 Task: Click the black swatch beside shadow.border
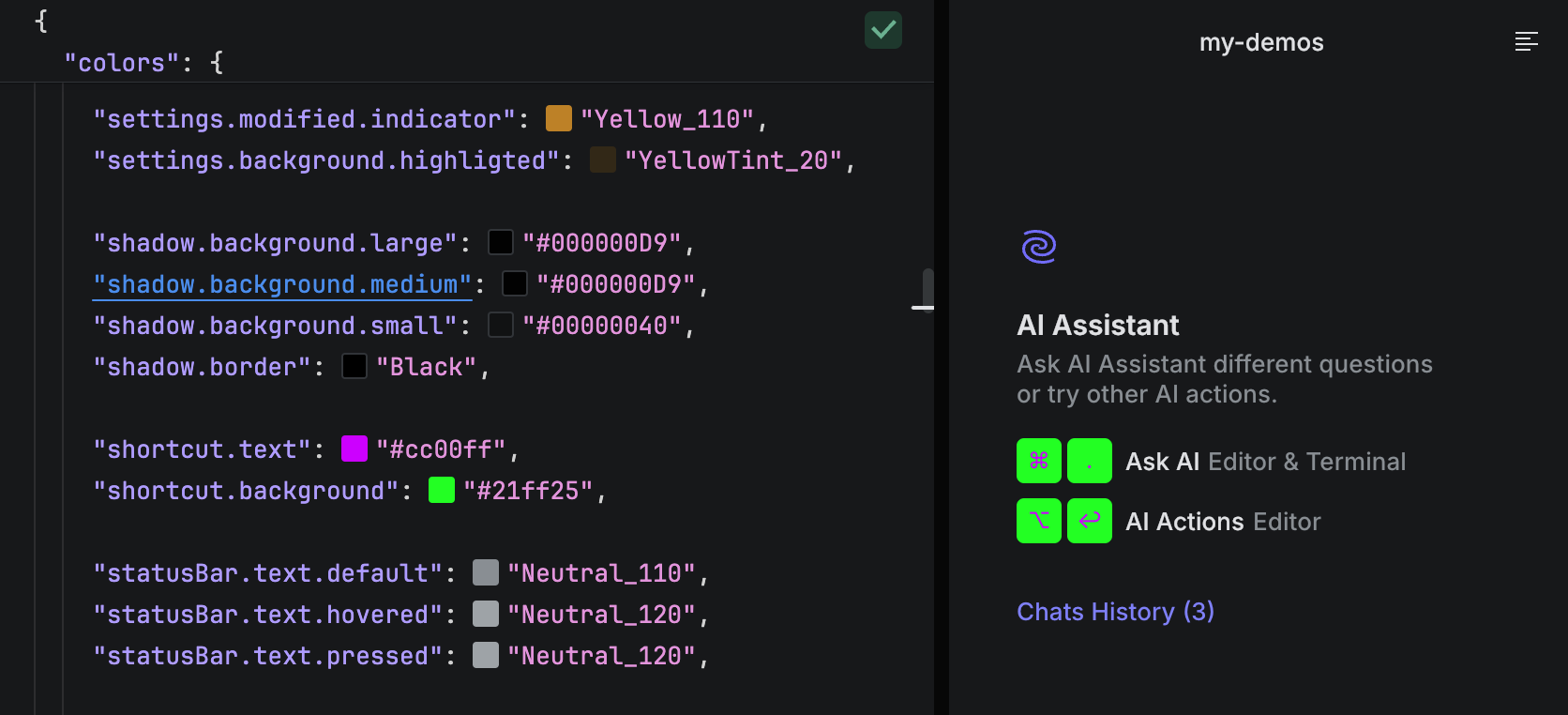click(354, 366)
